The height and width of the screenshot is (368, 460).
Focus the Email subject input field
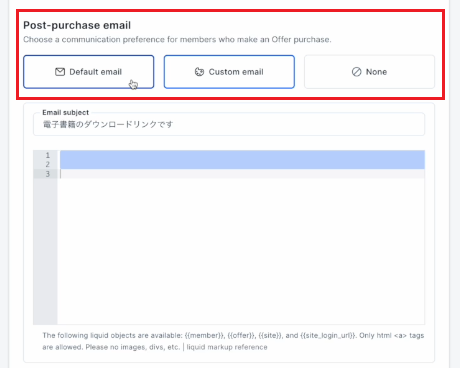[x=229, y=124]
